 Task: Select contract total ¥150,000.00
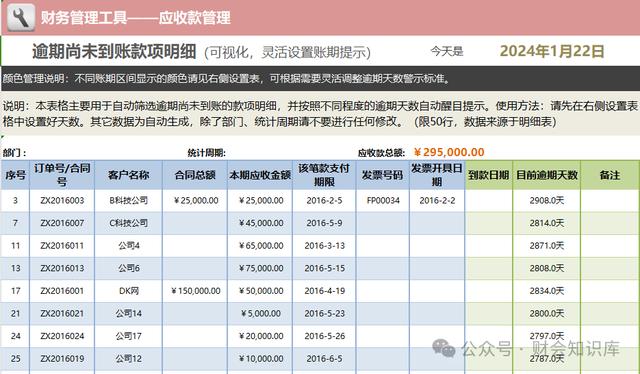click(x=196, y=291)
